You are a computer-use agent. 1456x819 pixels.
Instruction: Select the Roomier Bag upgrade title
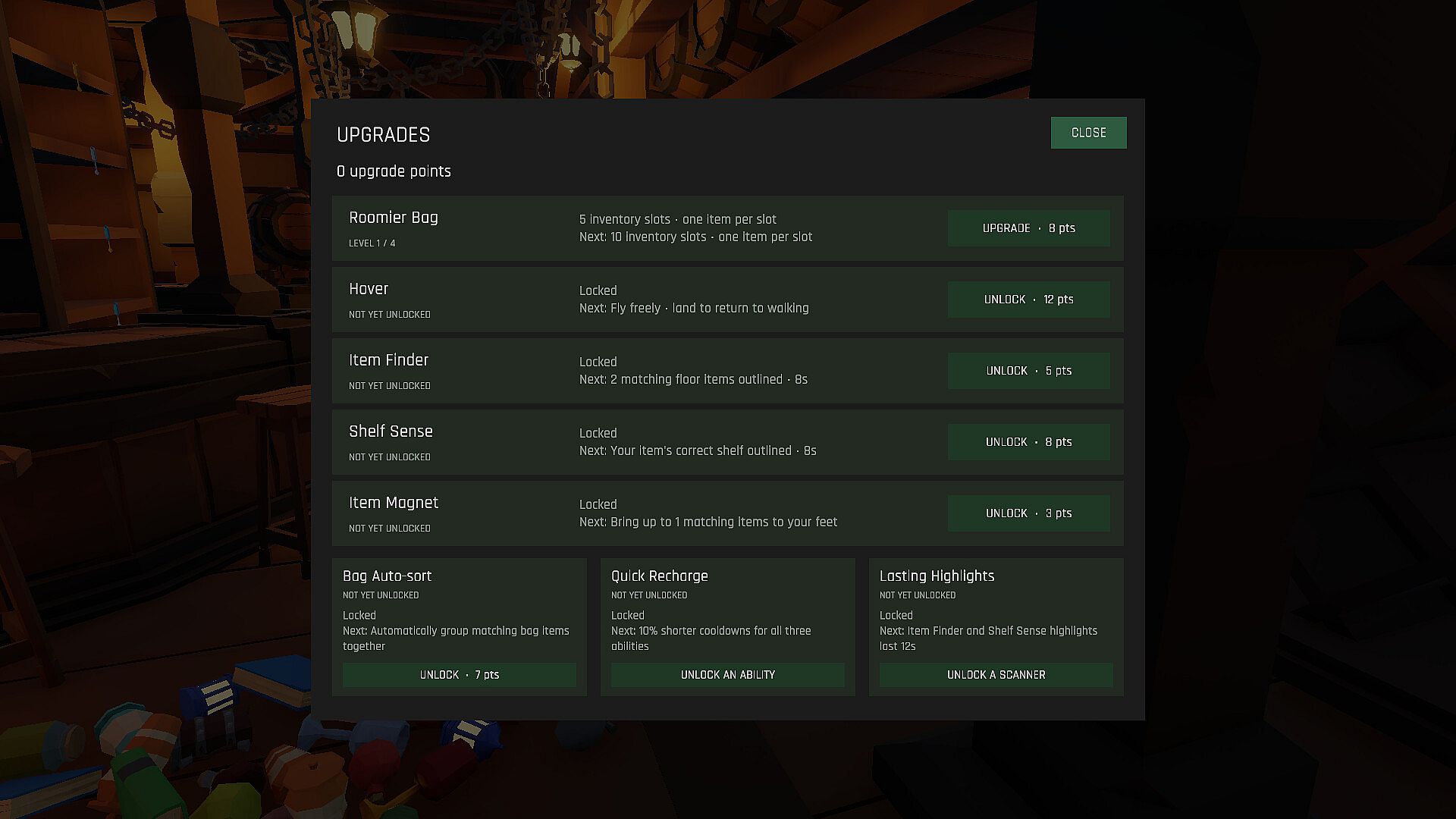[x=394, y=218]
